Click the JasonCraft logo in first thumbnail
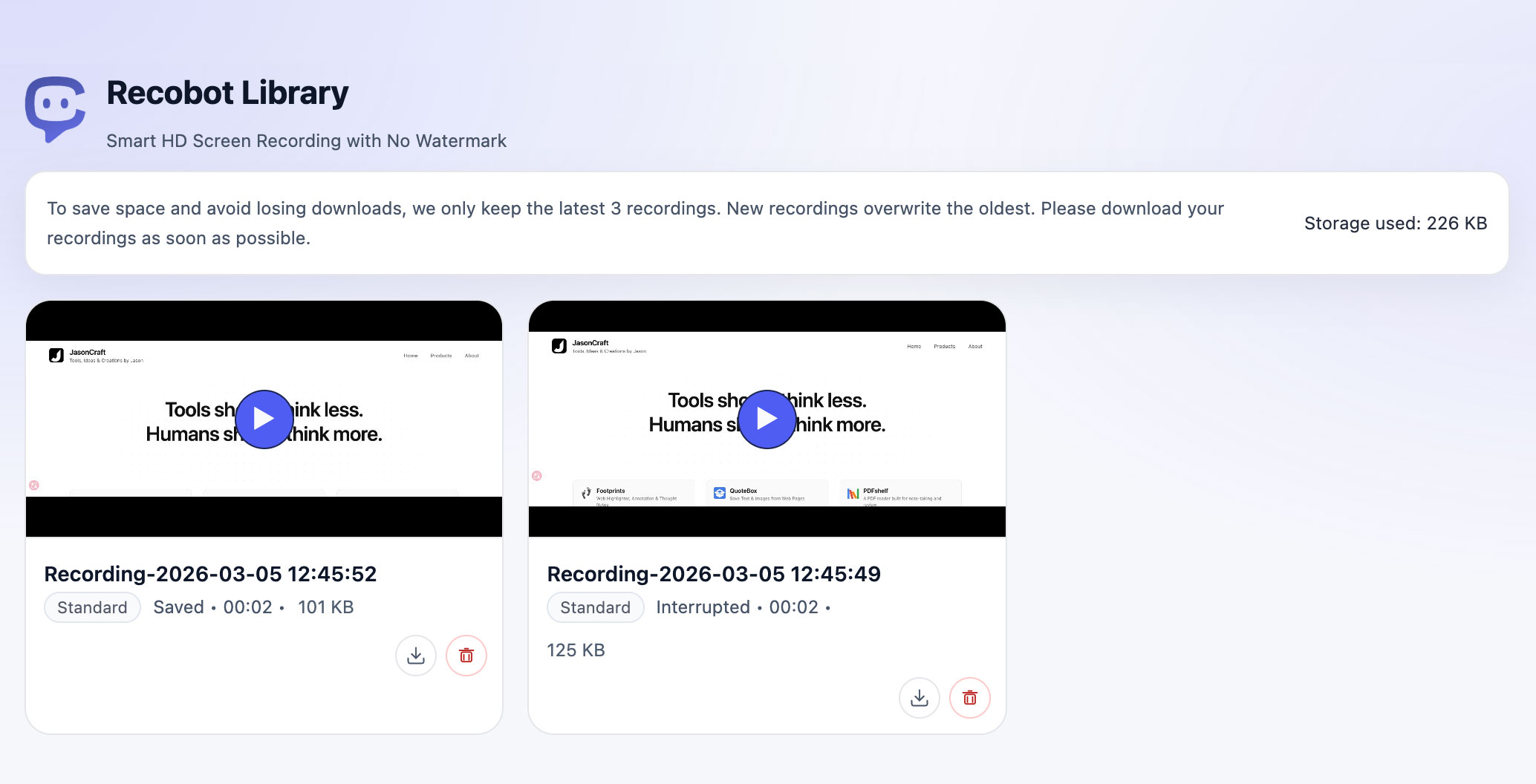This screenshot has height=784, width=1536. pos(56,356)
